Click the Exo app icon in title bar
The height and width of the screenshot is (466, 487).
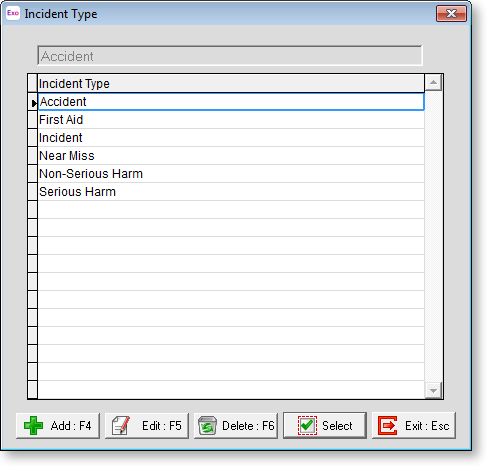click(x=13, y=13)
